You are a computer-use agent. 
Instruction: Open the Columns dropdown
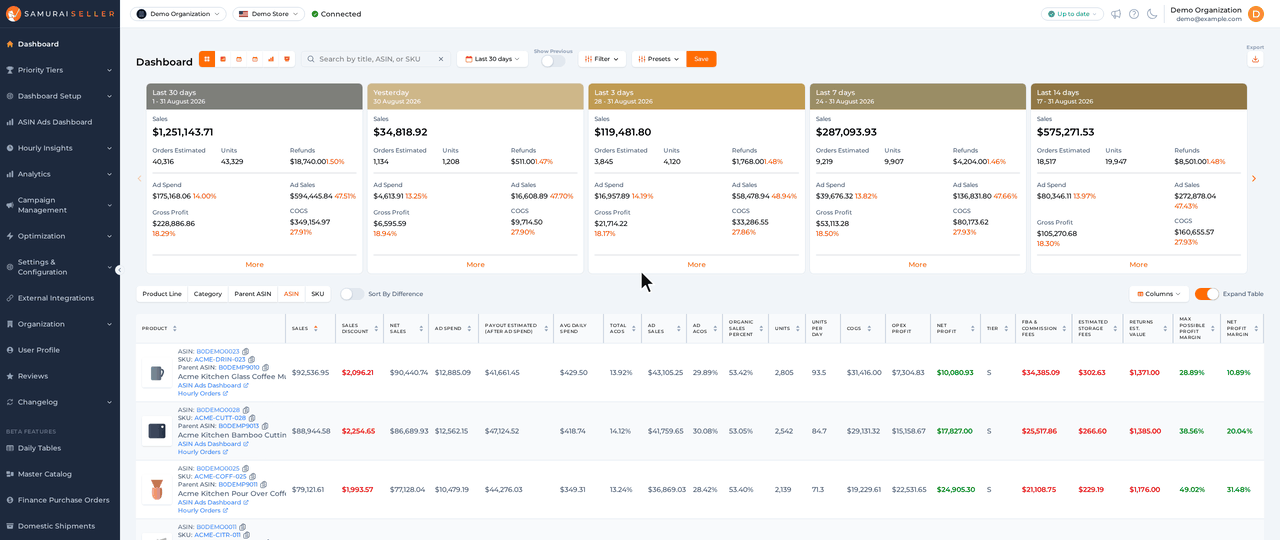tap(1159, 294)
